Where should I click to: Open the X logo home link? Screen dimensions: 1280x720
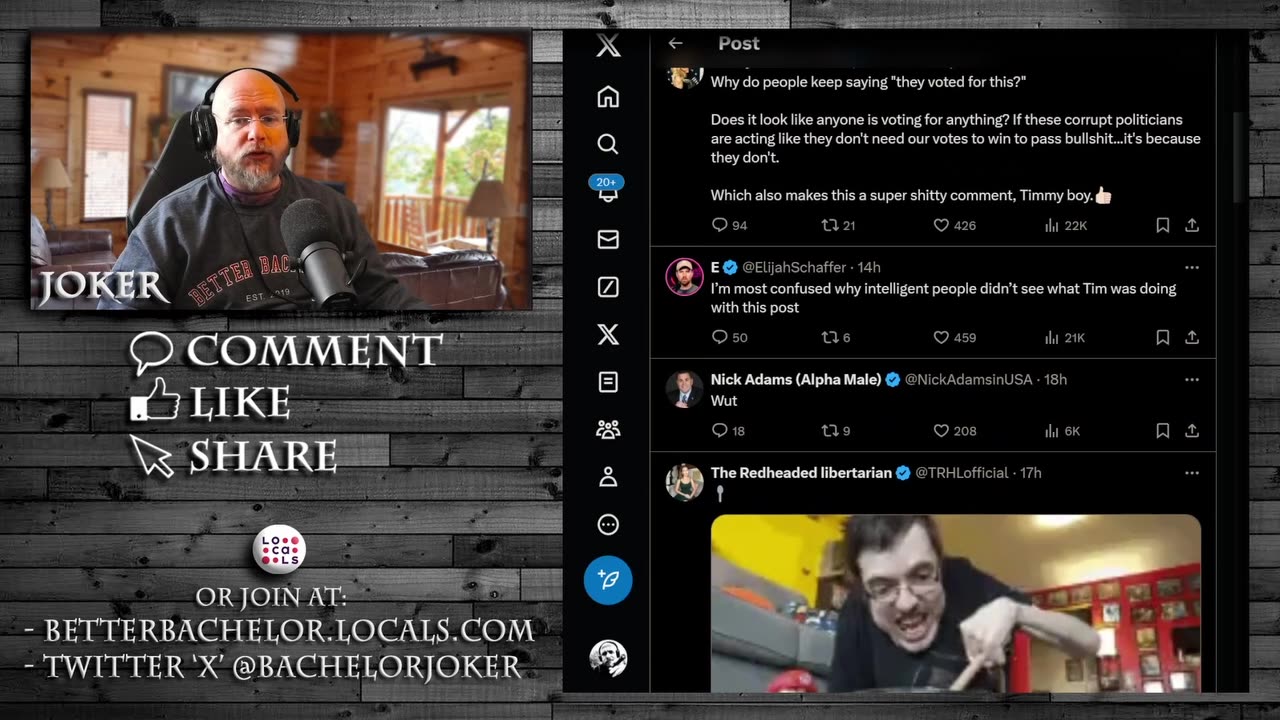[608, 45]
